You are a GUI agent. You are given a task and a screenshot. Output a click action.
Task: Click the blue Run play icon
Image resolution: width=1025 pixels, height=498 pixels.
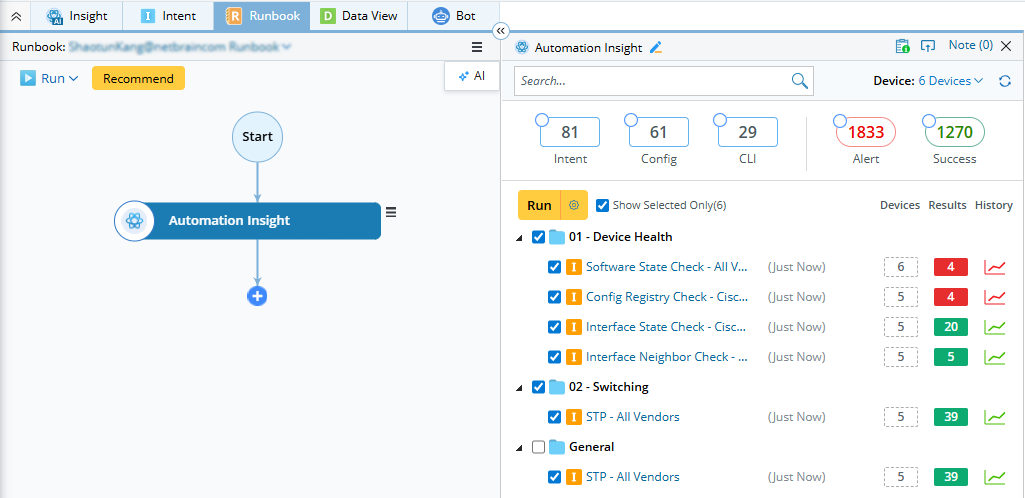(x=27, y=78)
